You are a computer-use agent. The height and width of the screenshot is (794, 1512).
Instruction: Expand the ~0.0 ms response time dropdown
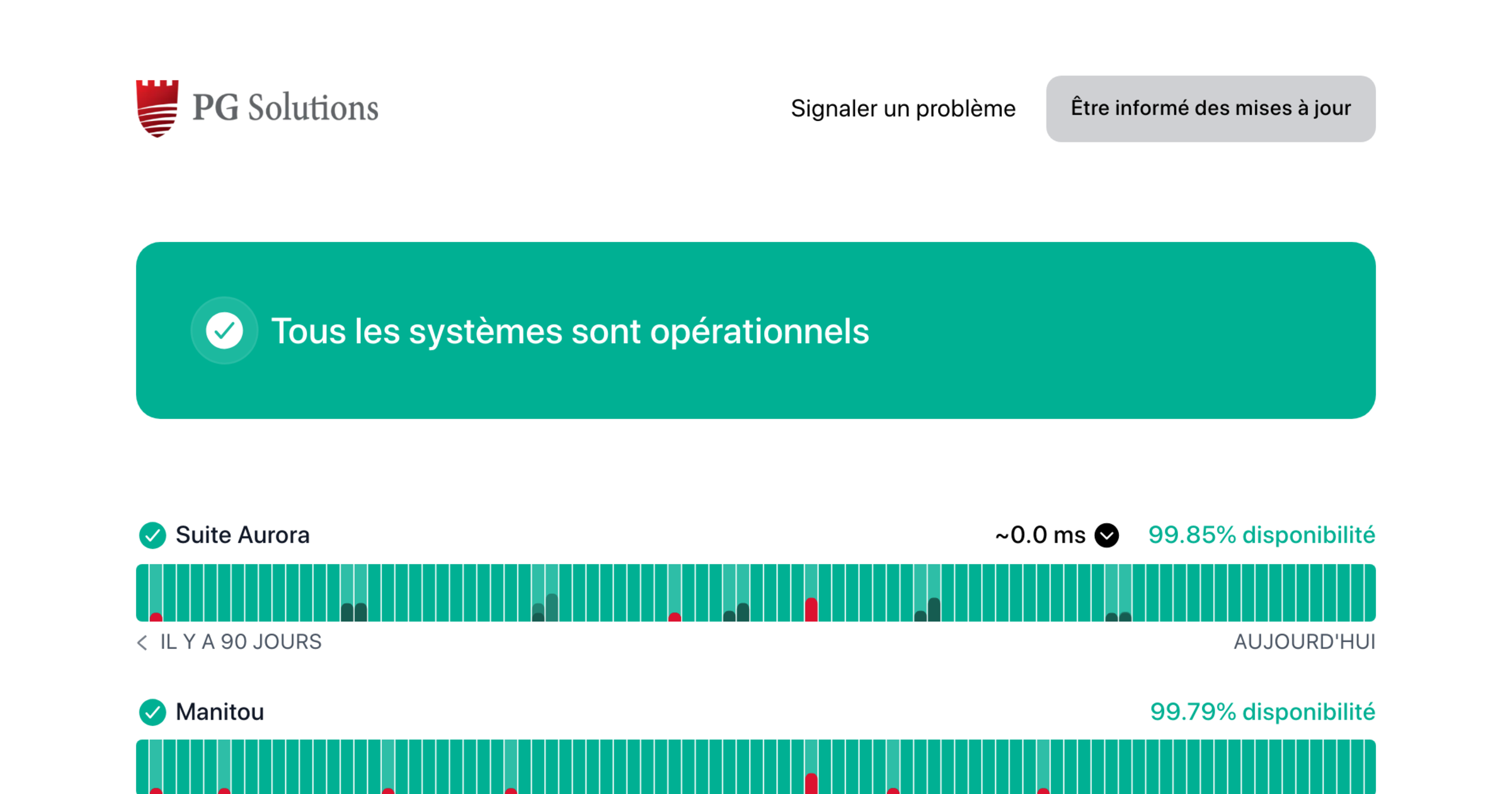[1106, 536]
